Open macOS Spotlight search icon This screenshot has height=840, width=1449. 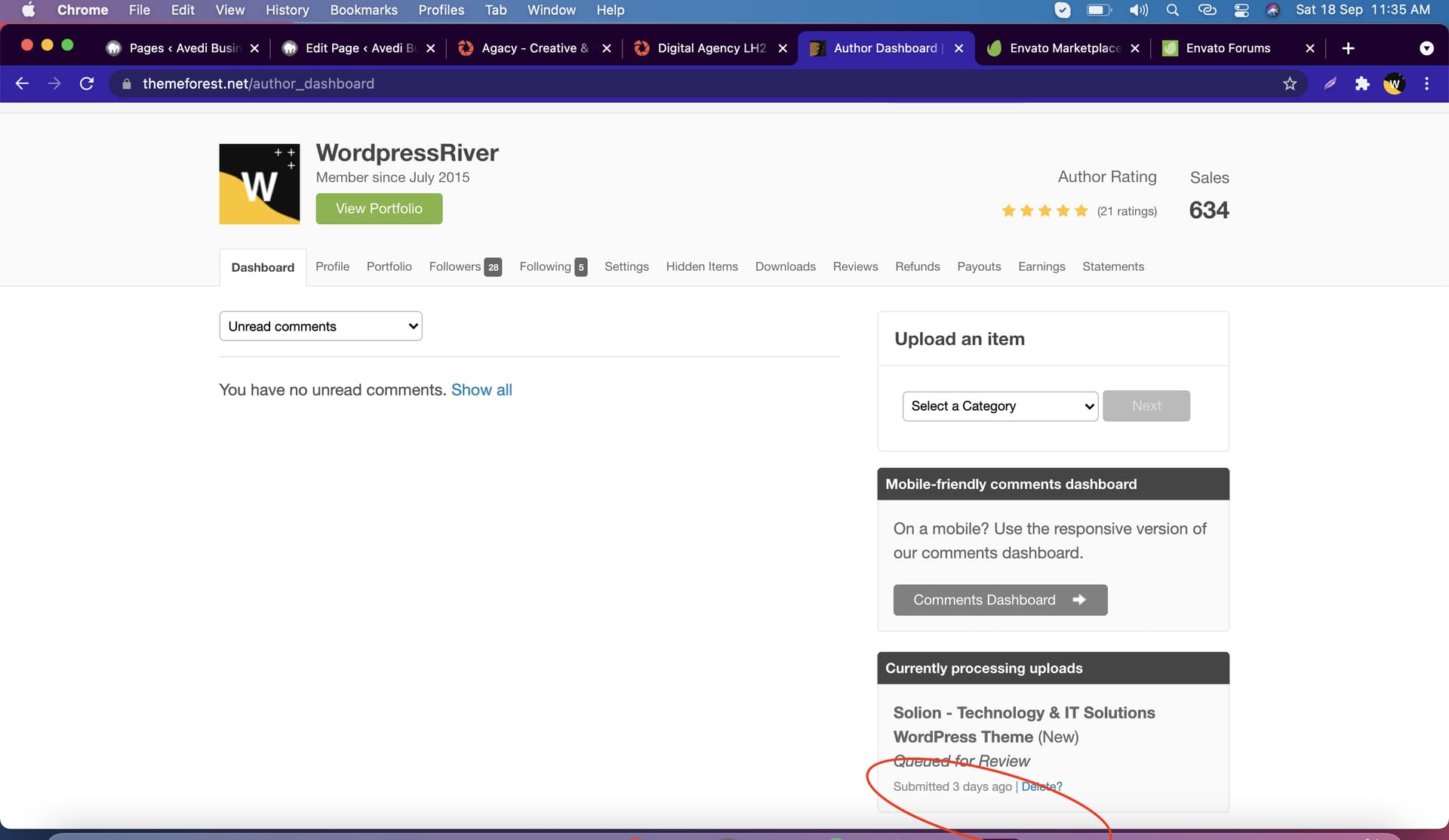[x=1172, y=10]
